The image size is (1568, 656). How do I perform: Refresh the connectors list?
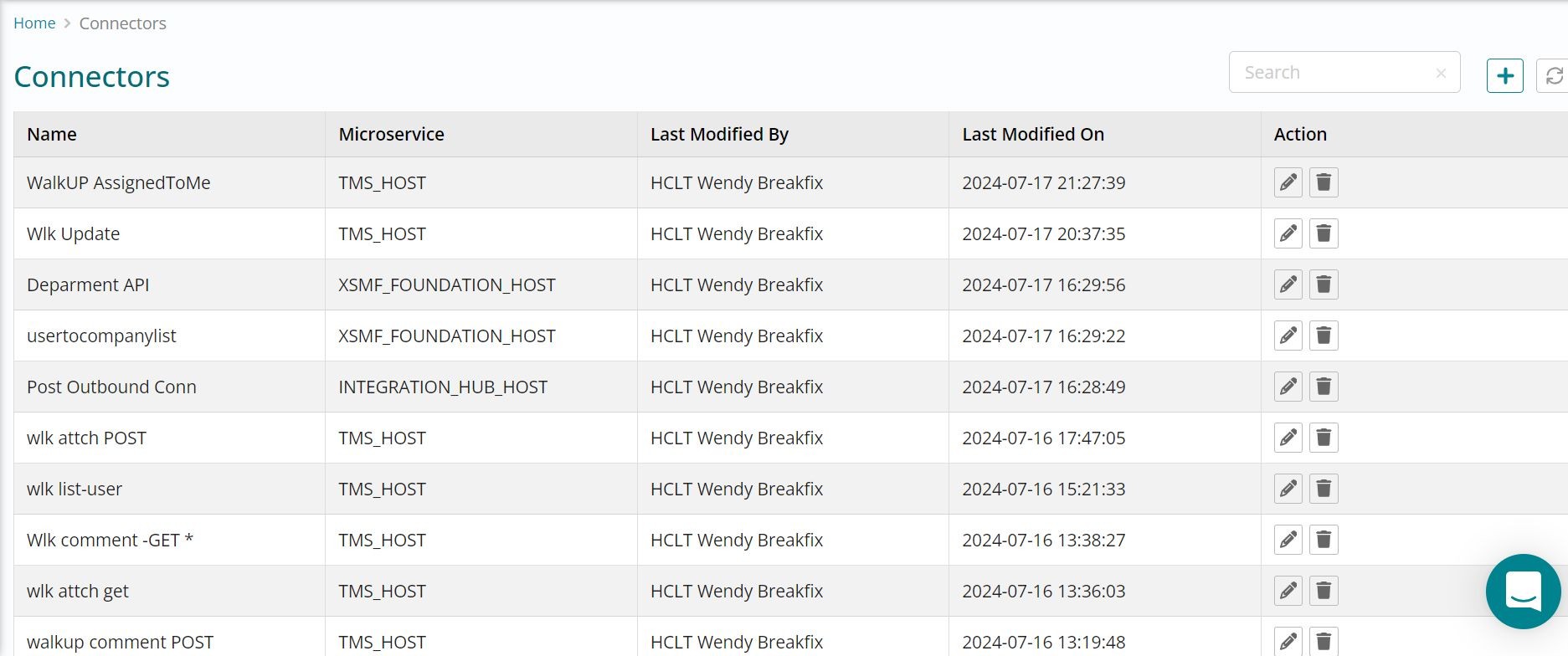pyautogui.click(x=1554, y=76)
